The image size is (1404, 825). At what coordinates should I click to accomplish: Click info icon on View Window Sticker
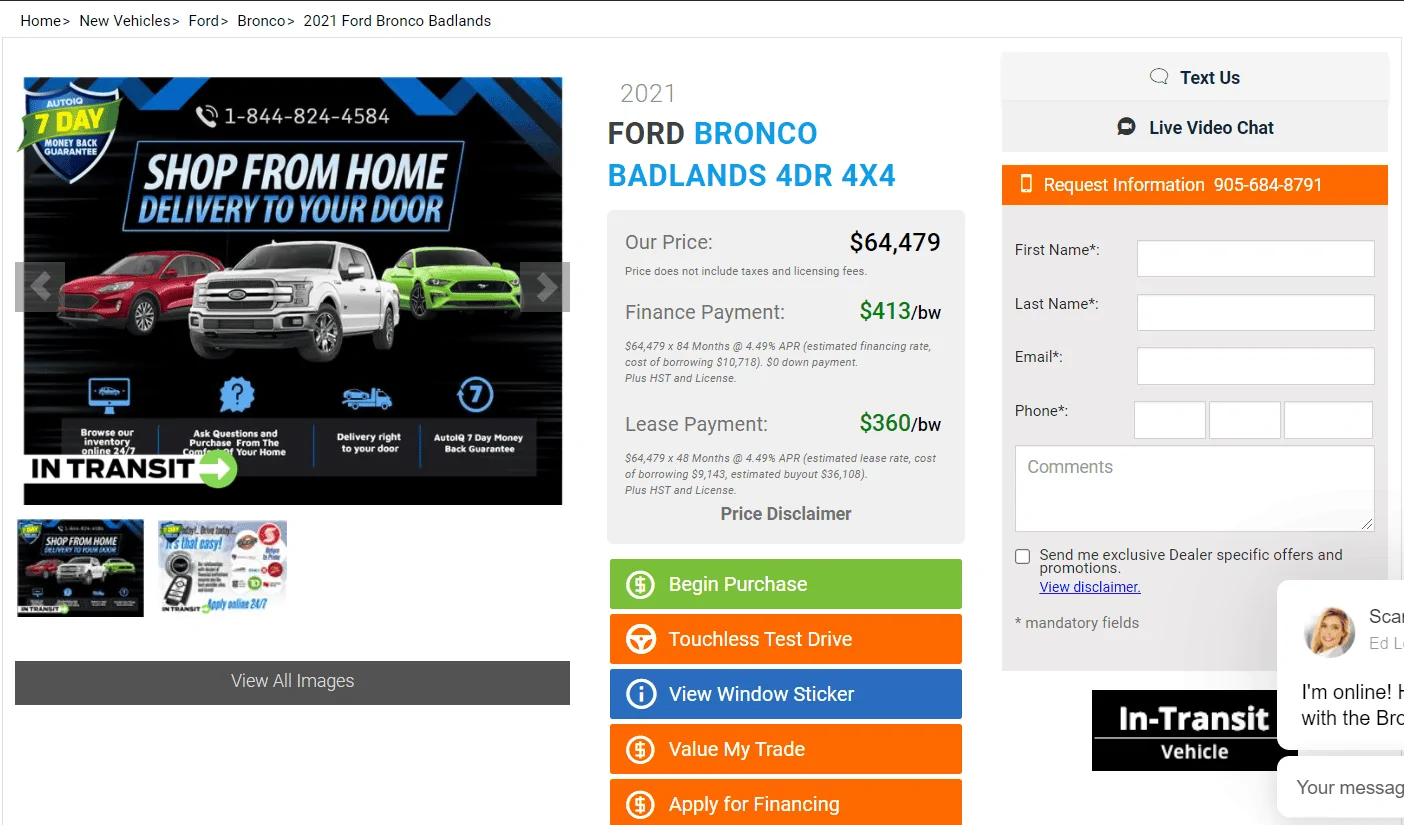pyautogui.click(x=640, y=694)
